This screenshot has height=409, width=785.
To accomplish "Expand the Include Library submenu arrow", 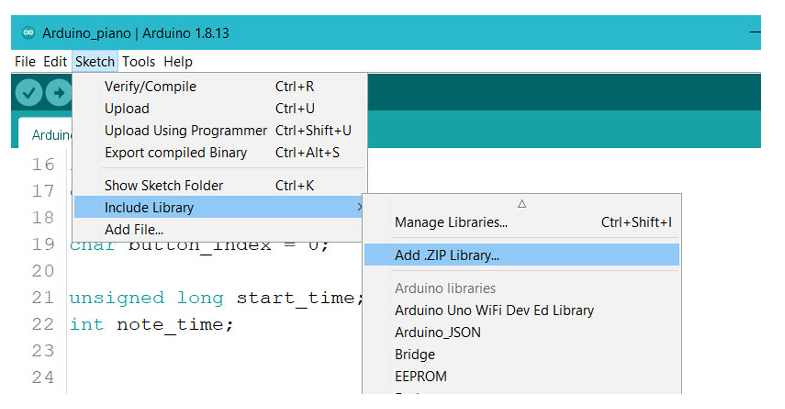I will tap(360, 208).
